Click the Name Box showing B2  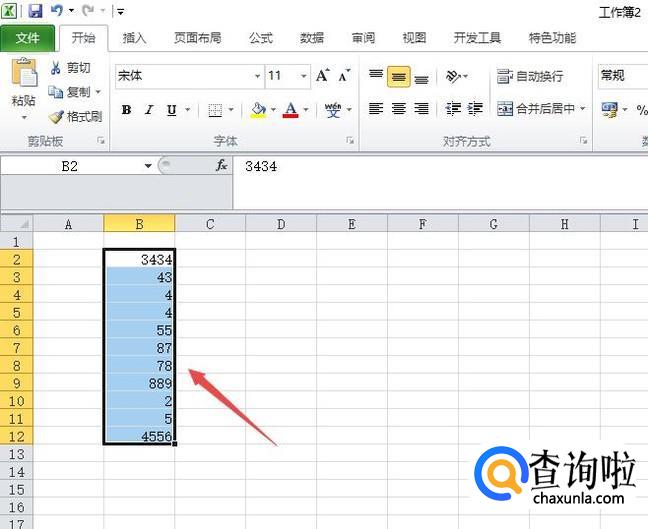[70, 166]
